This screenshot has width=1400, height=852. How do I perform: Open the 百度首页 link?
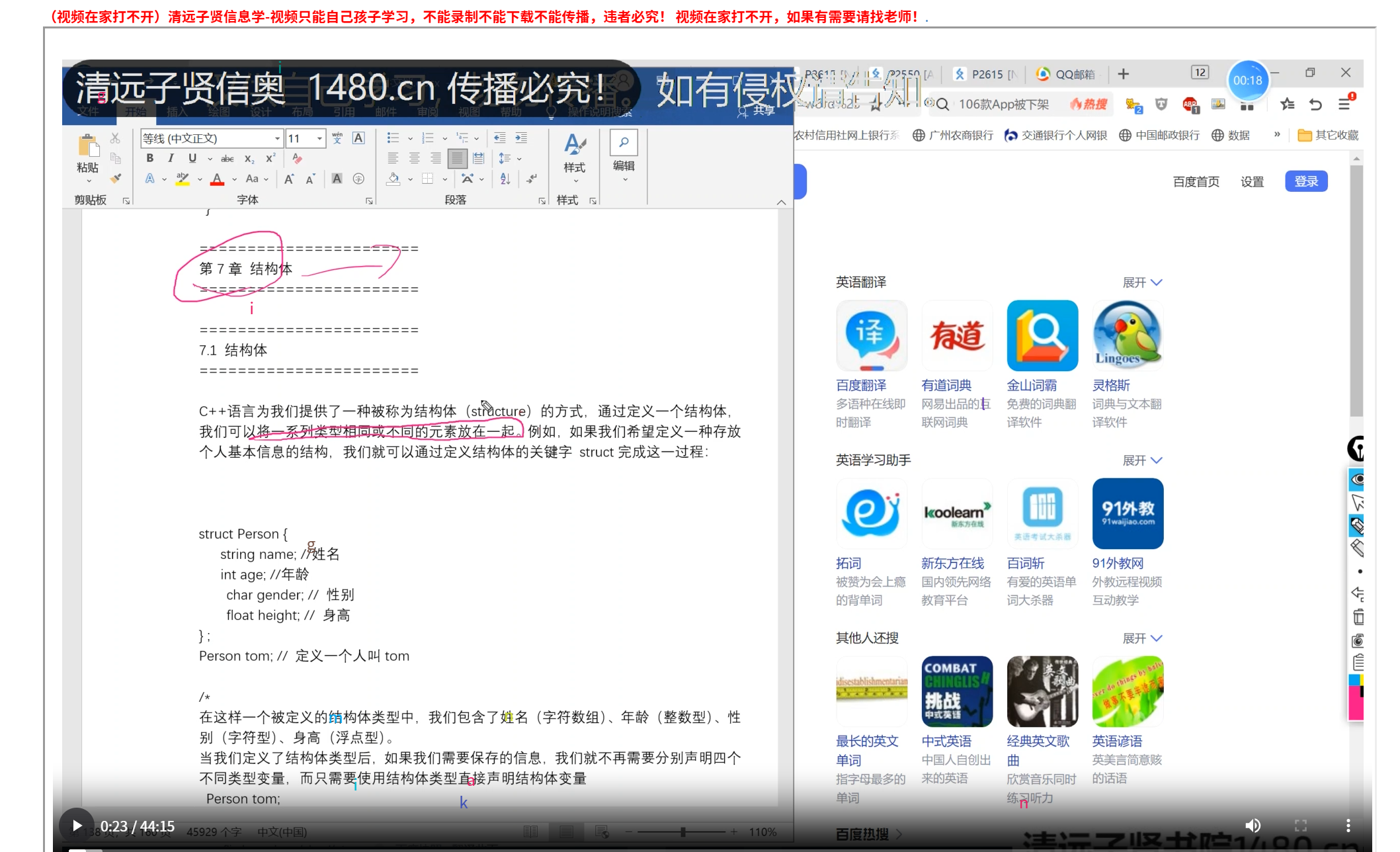1196,182
